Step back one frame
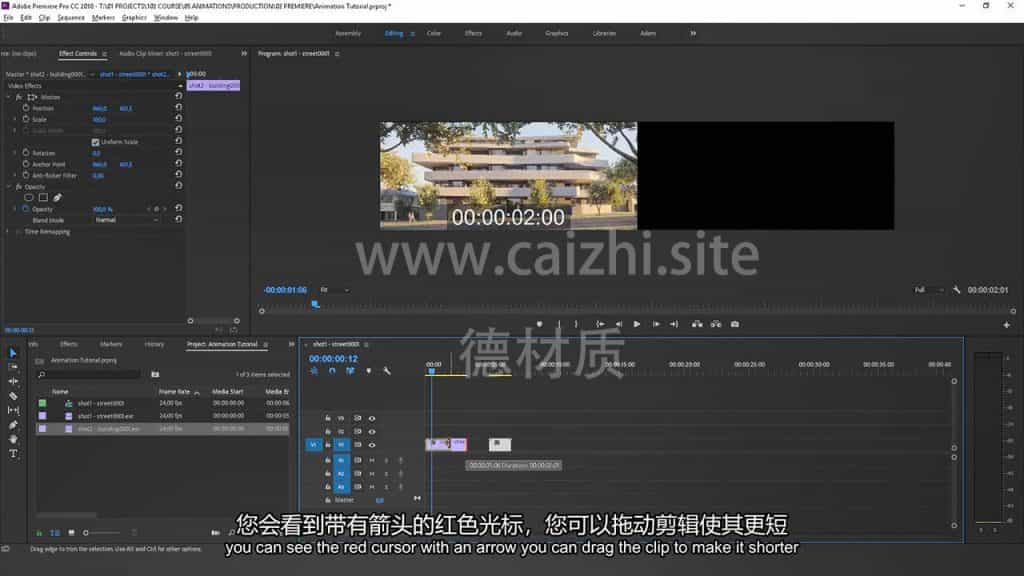This screenshot has height=576, width=1024. pos(618,324)
